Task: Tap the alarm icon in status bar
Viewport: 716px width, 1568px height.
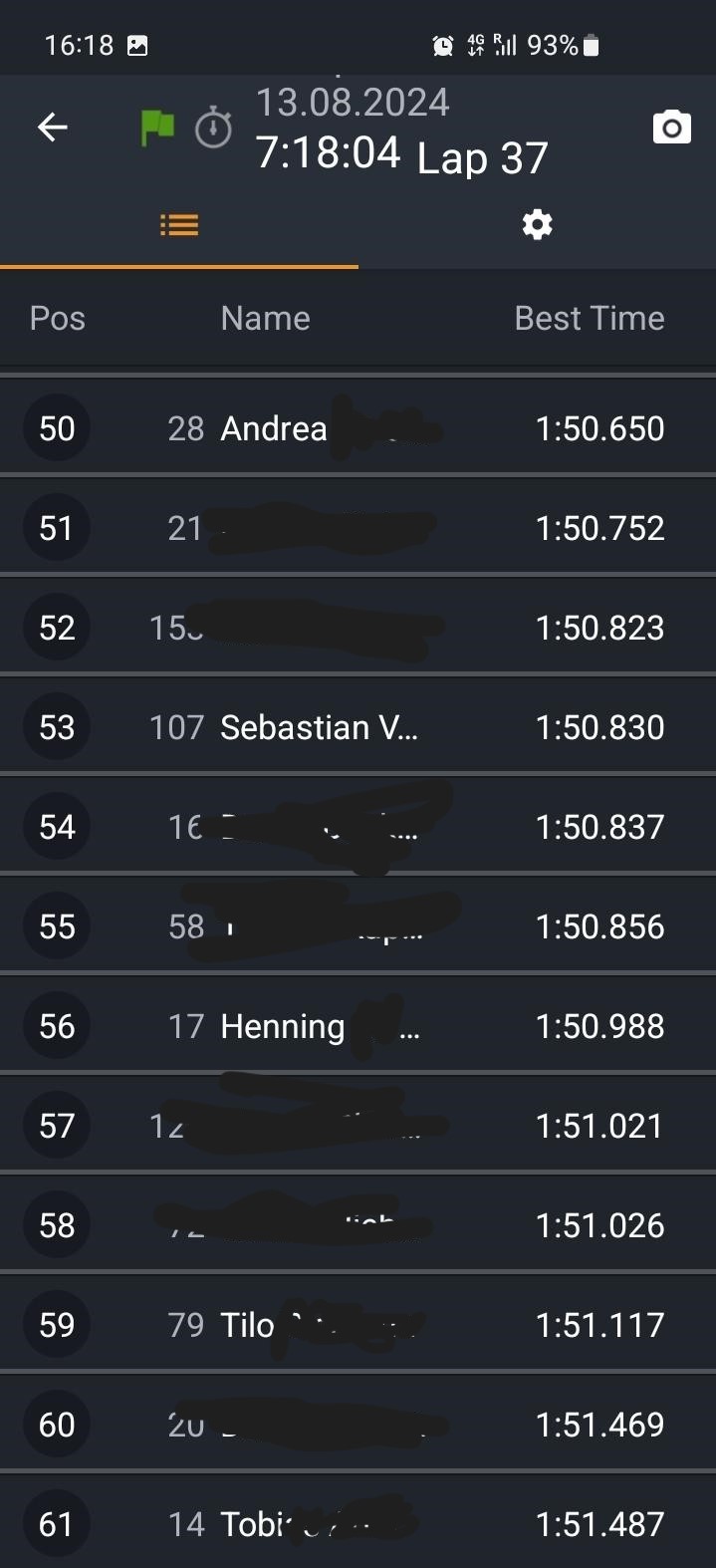Action: coord(442,45)
